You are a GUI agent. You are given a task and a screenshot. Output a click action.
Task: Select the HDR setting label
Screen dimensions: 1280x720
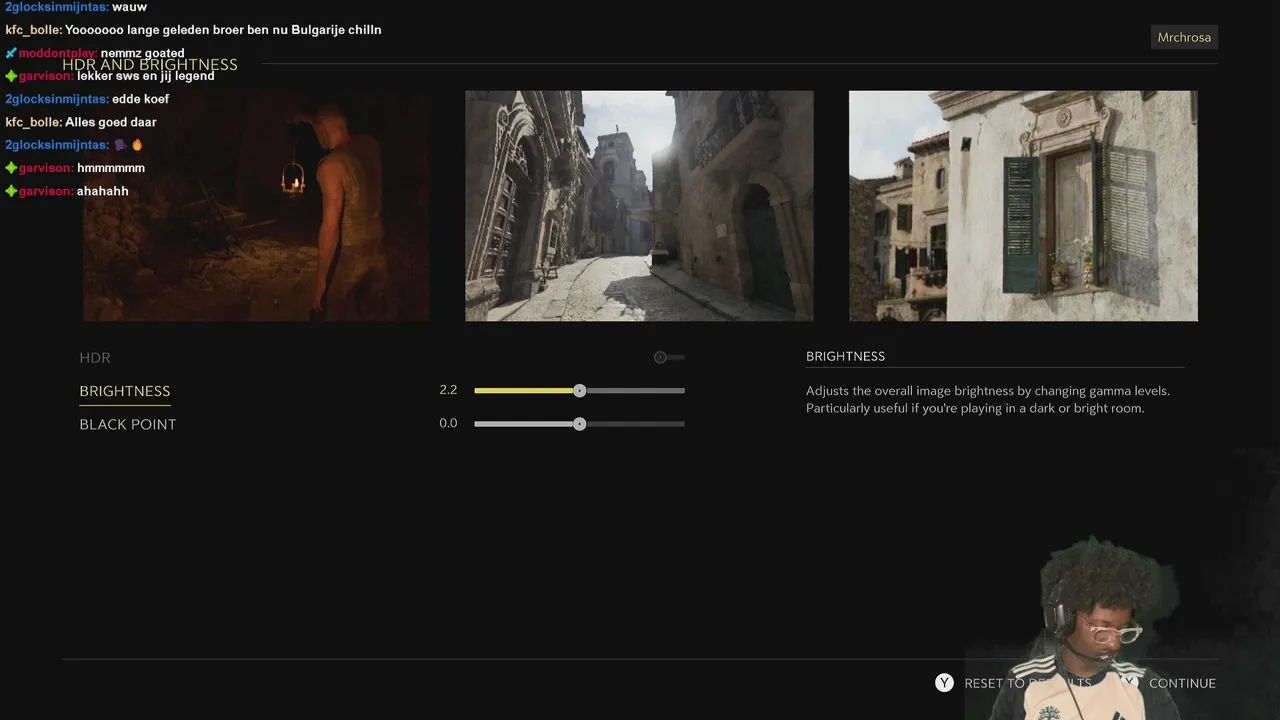coord(95,357)
